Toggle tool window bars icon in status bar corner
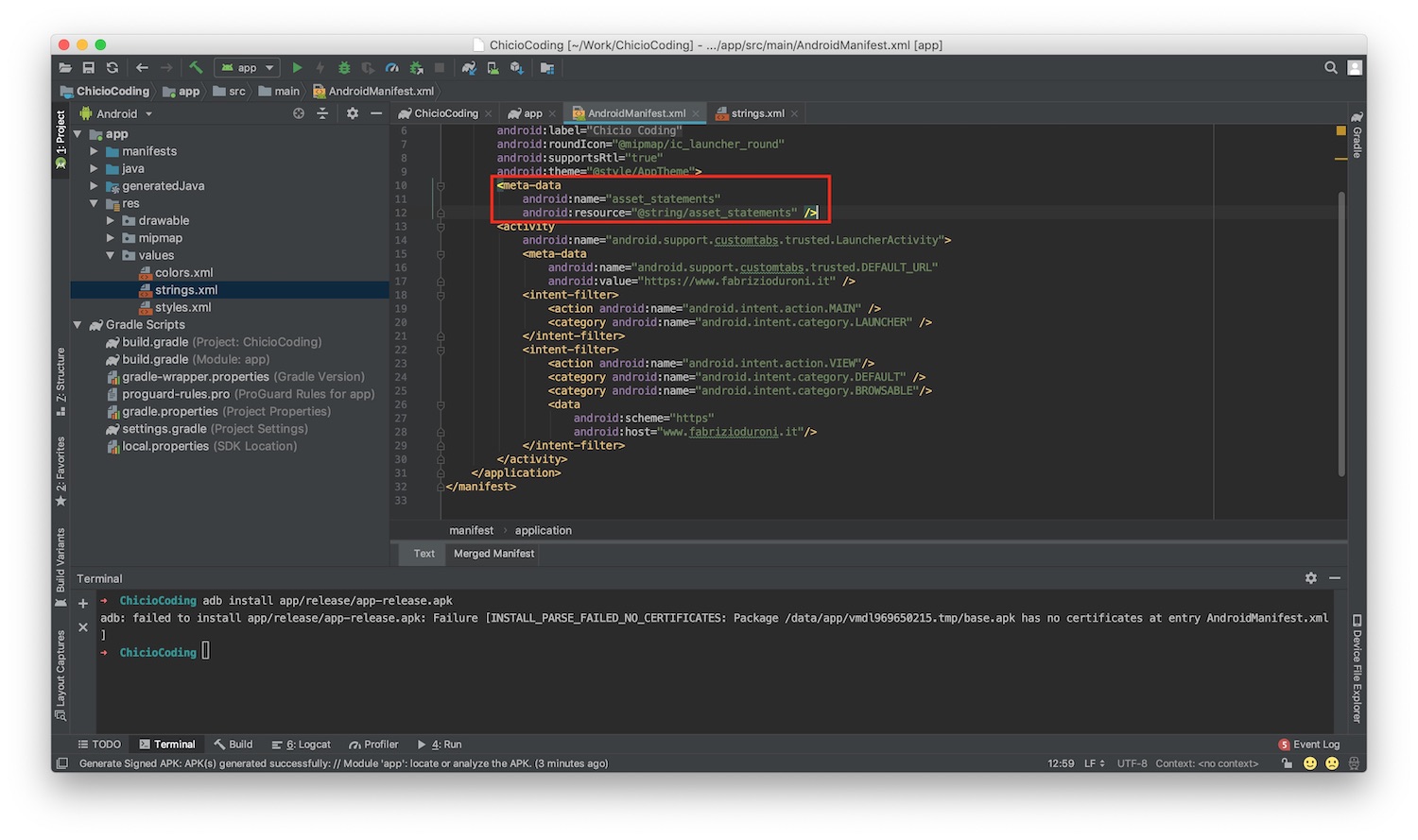 click(62, 763)
